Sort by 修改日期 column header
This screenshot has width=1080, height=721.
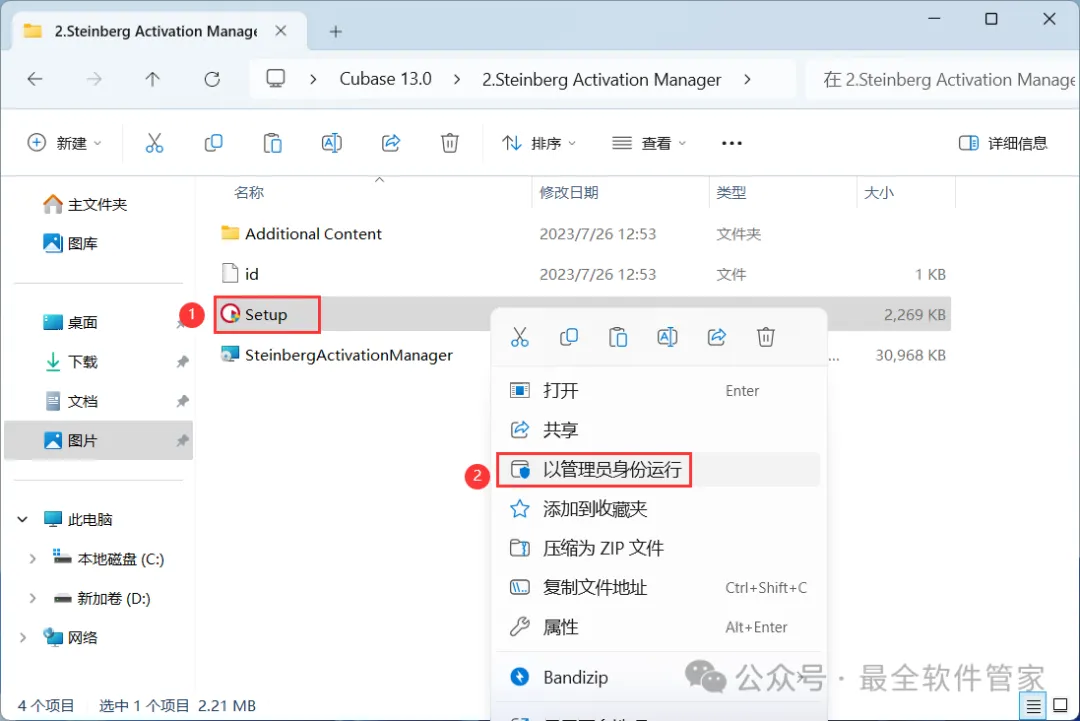click(568, 193)
